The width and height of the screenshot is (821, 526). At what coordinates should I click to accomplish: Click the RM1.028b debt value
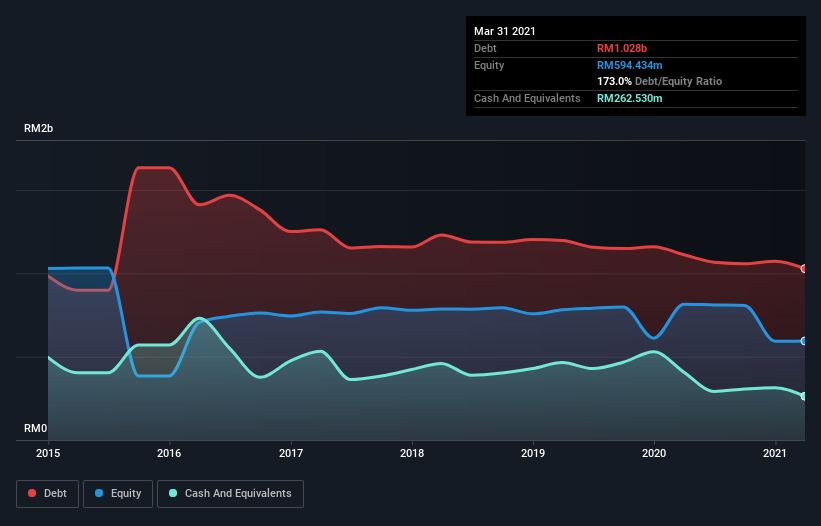pos(622,48)
